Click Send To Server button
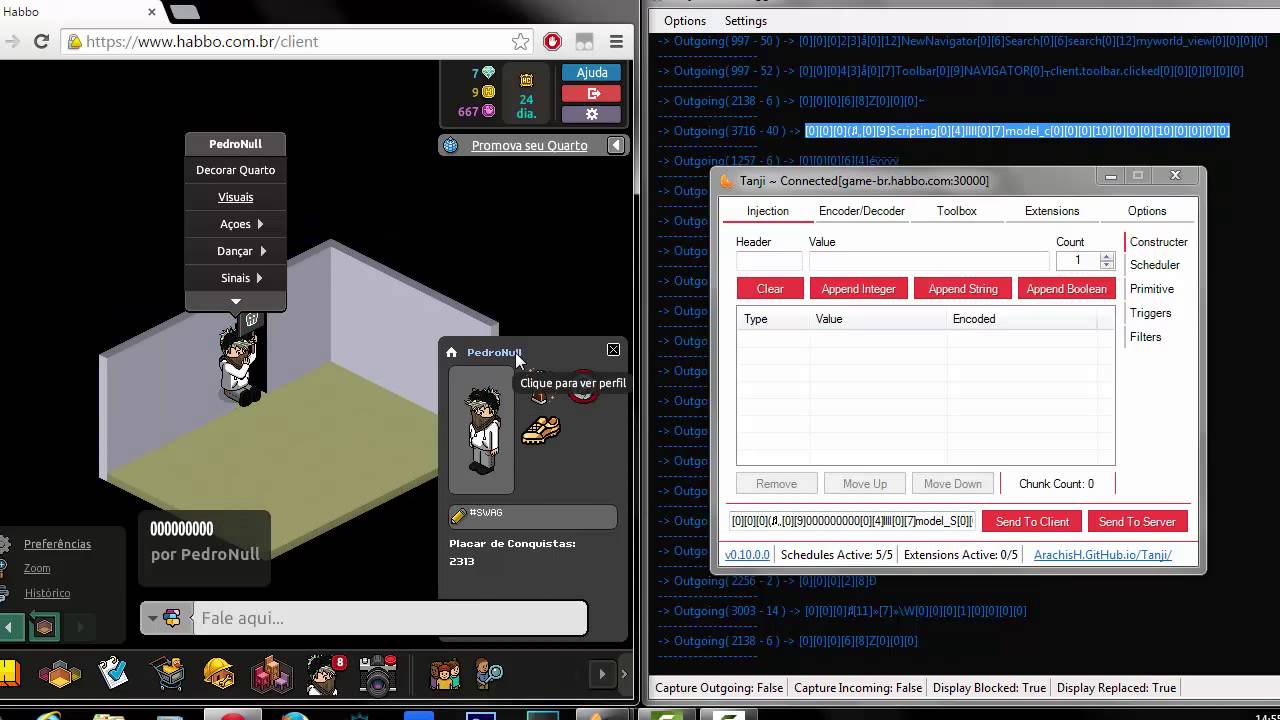This screenshot has height=720, width=1280. [1137, 522]
